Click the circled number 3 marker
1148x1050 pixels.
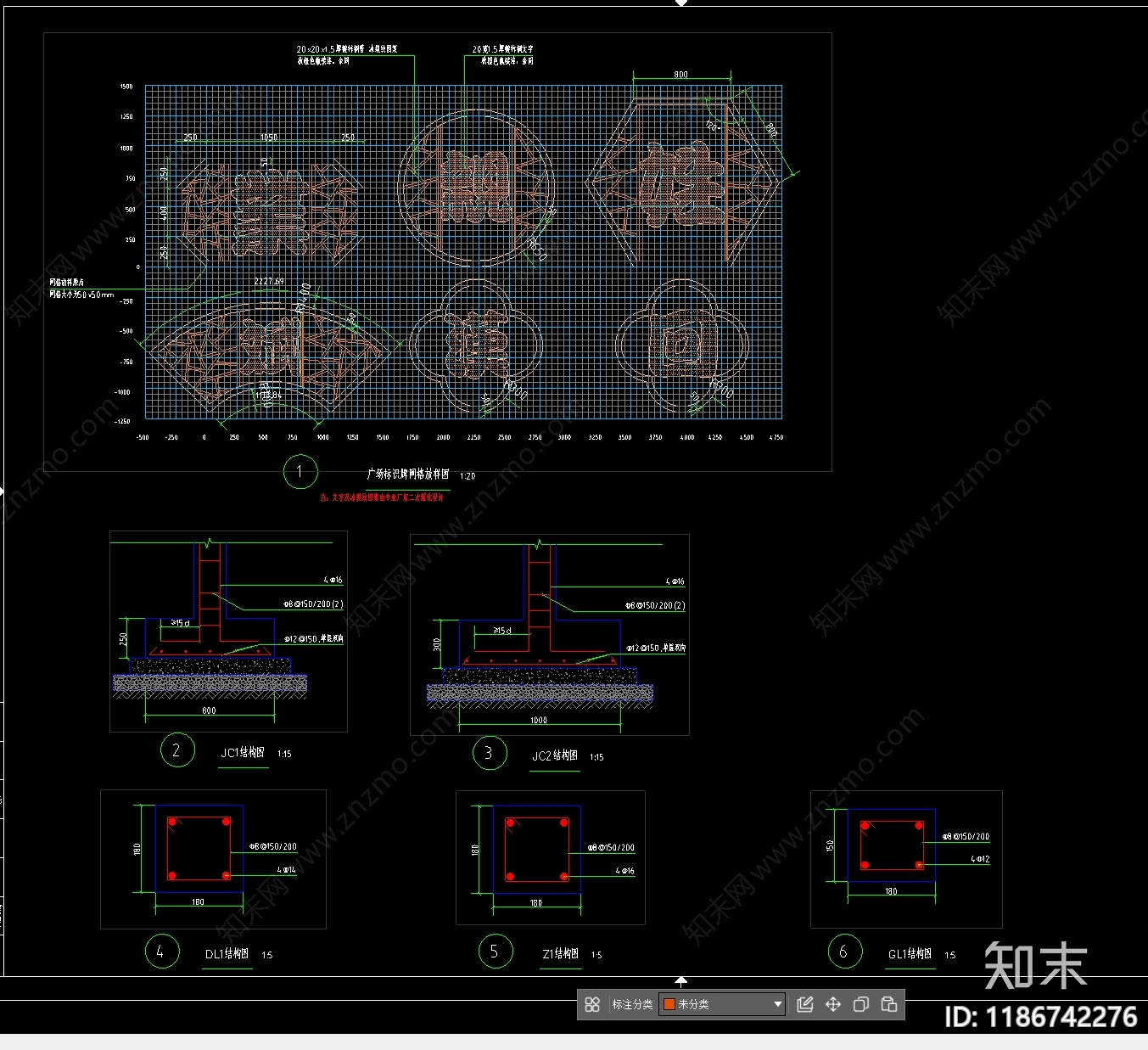pos(490,753)
